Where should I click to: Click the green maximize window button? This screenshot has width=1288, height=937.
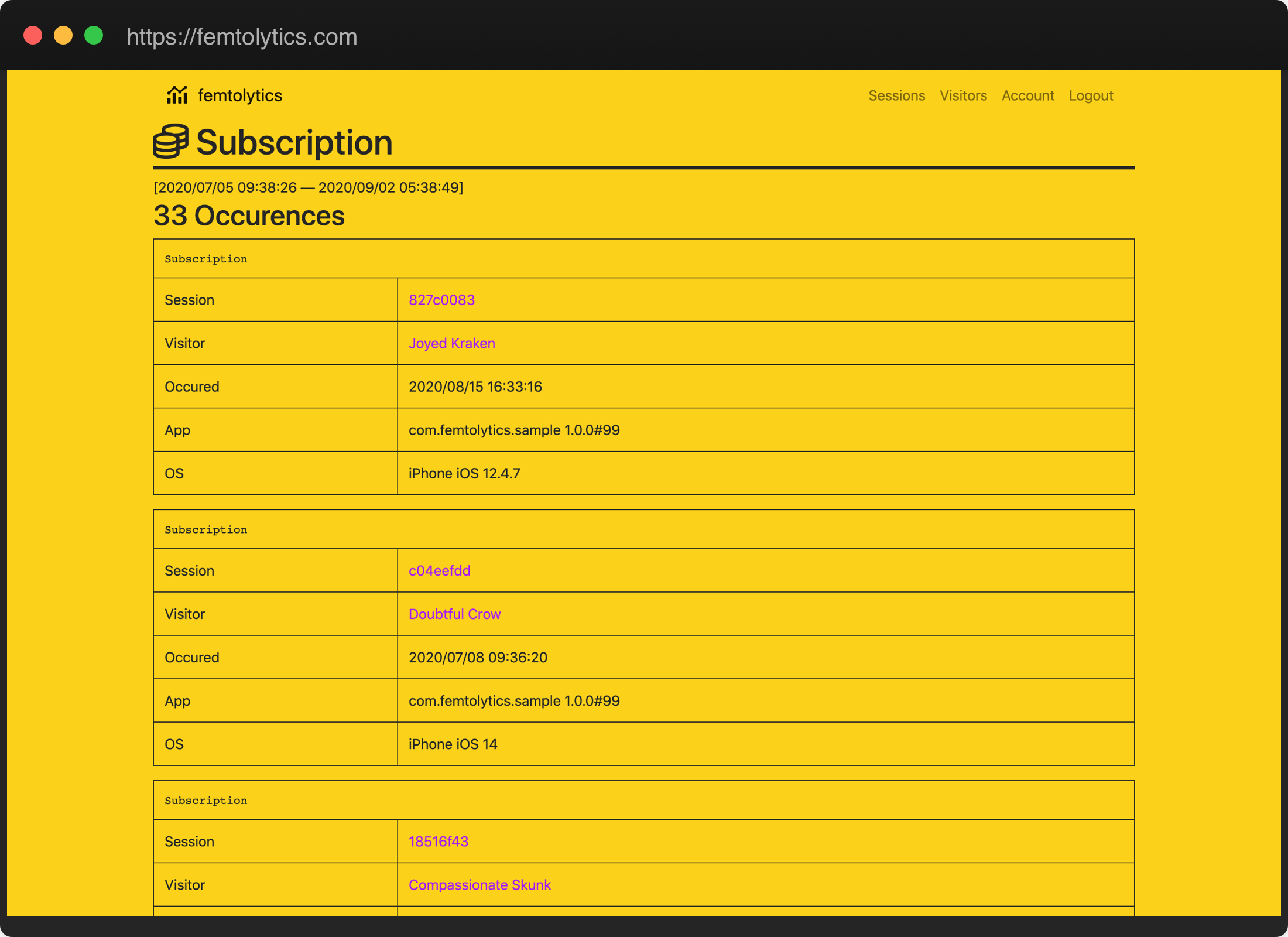coord(94,36)
